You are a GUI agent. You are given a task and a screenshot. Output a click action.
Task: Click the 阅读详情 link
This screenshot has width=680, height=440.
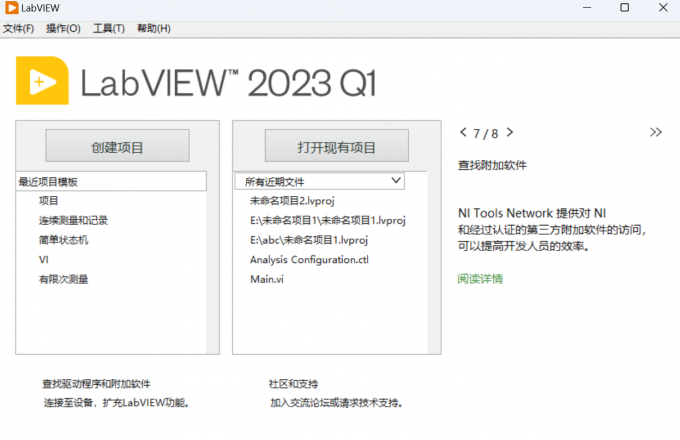[x=480, y=279]
